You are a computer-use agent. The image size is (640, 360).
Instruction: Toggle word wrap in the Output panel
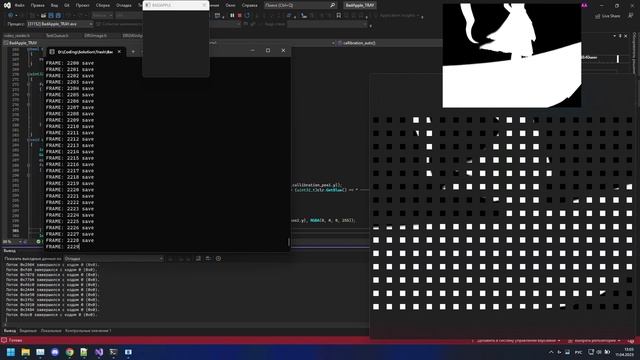[208, 258]
